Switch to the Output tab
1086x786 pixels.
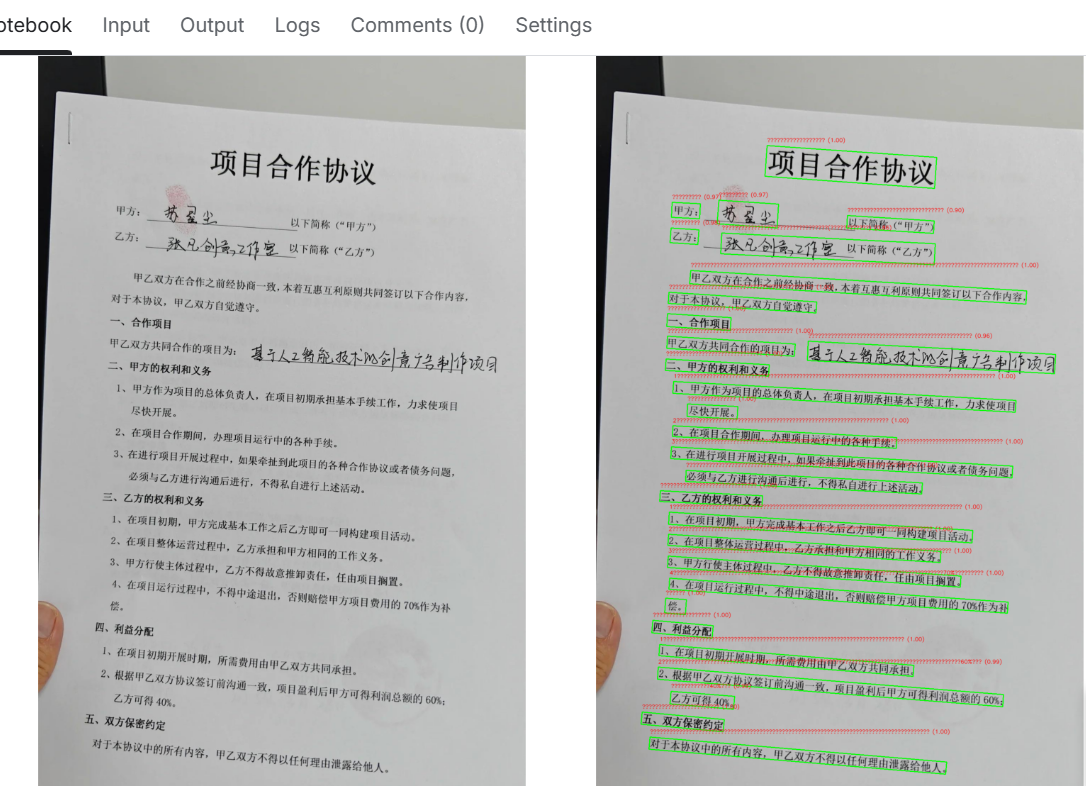[x=211, y=25]
